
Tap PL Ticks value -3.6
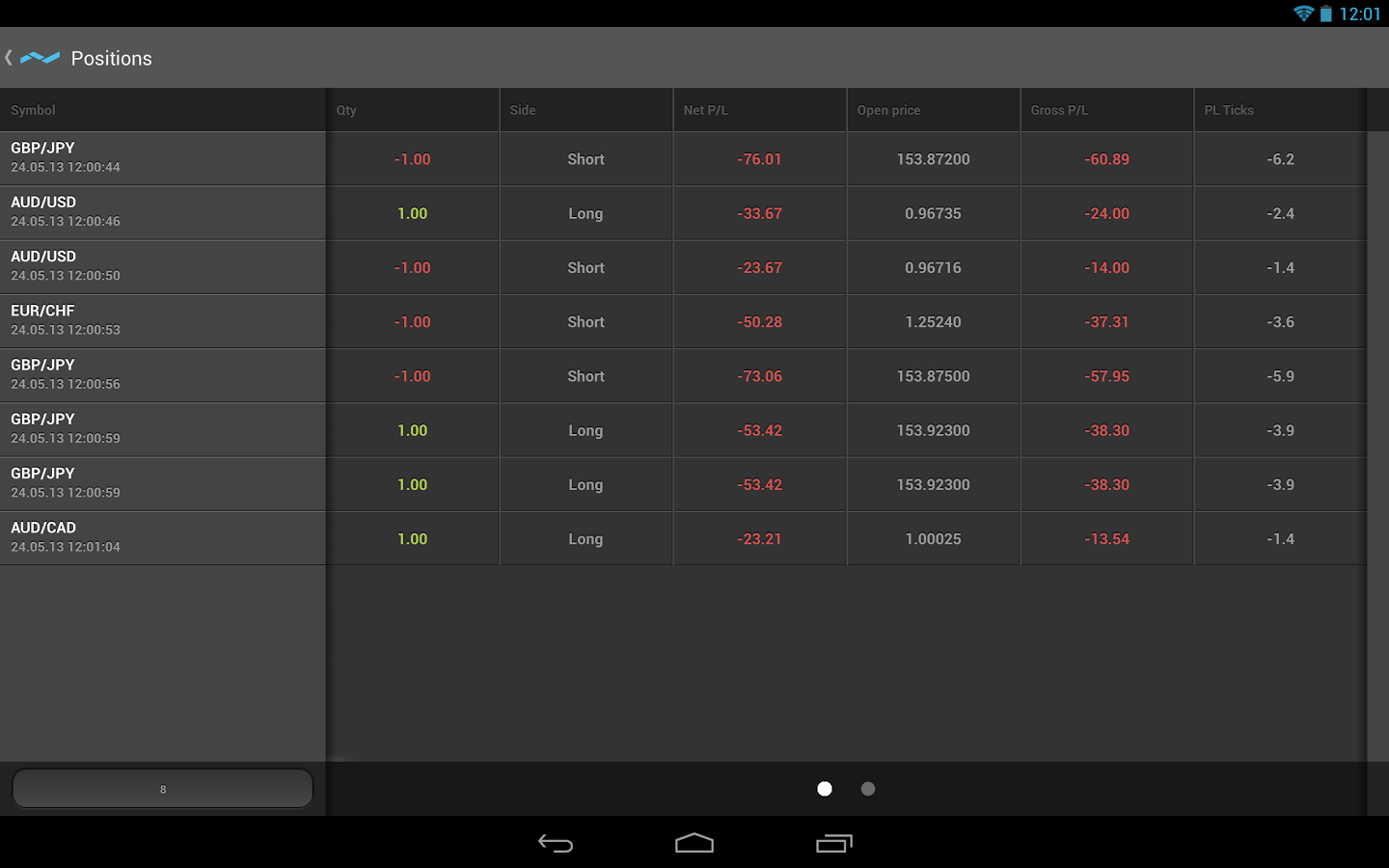coord(1280,322)
